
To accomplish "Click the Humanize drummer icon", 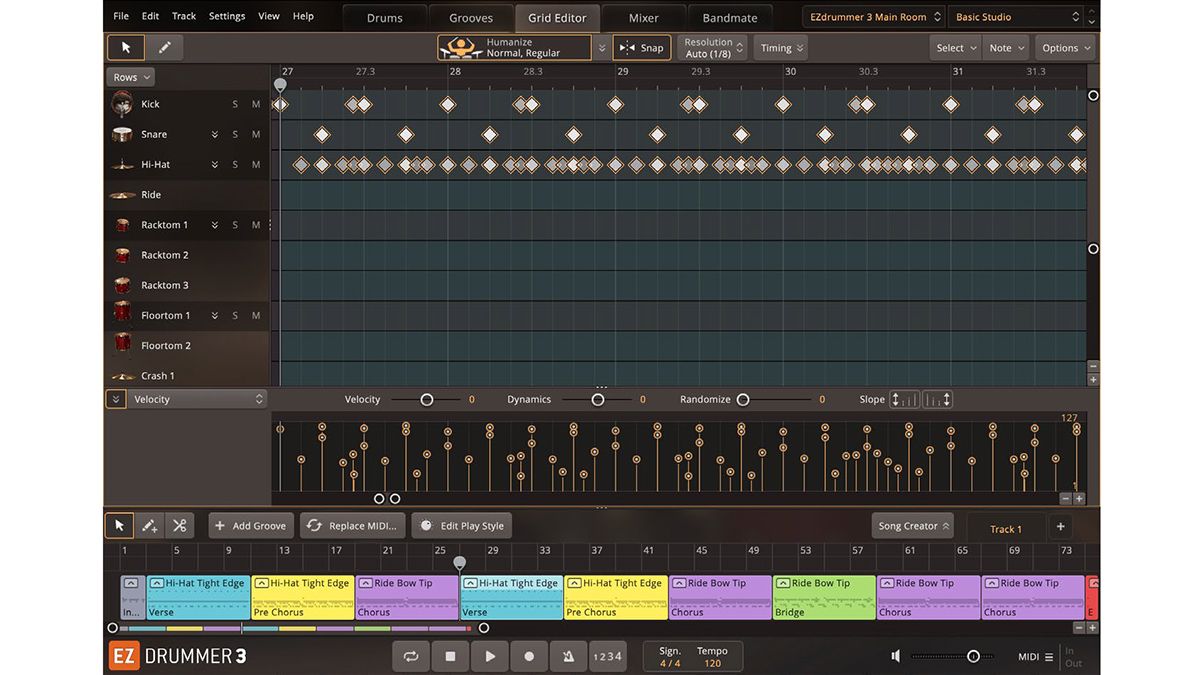I will (461, 47).
